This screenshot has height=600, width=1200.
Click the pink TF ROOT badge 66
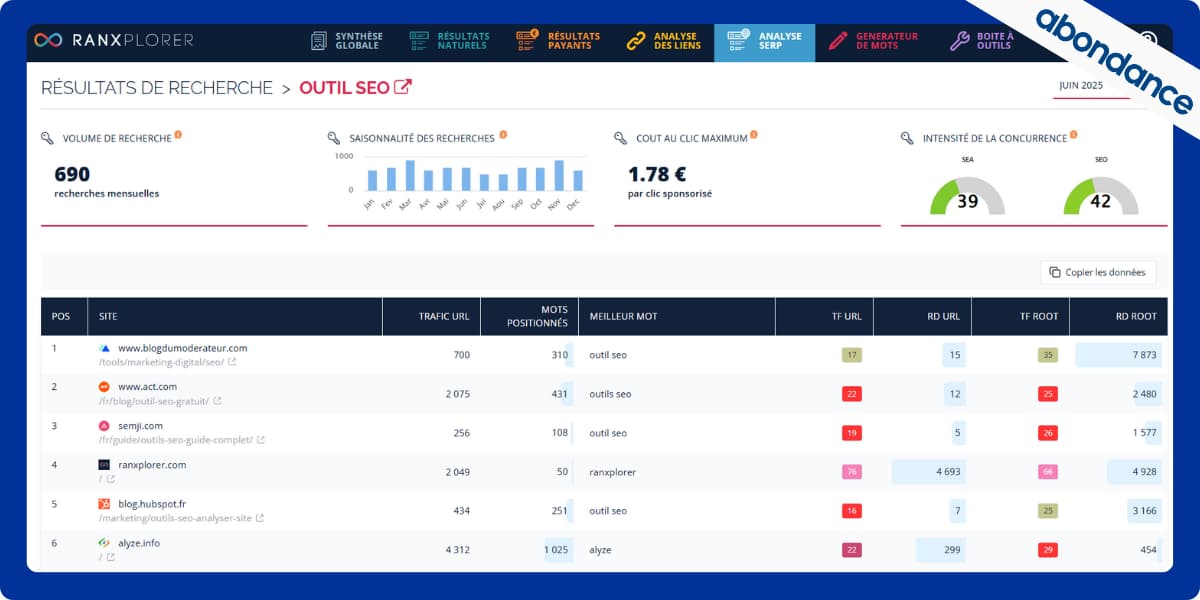pyautogui.click(x=1048, y=472)
